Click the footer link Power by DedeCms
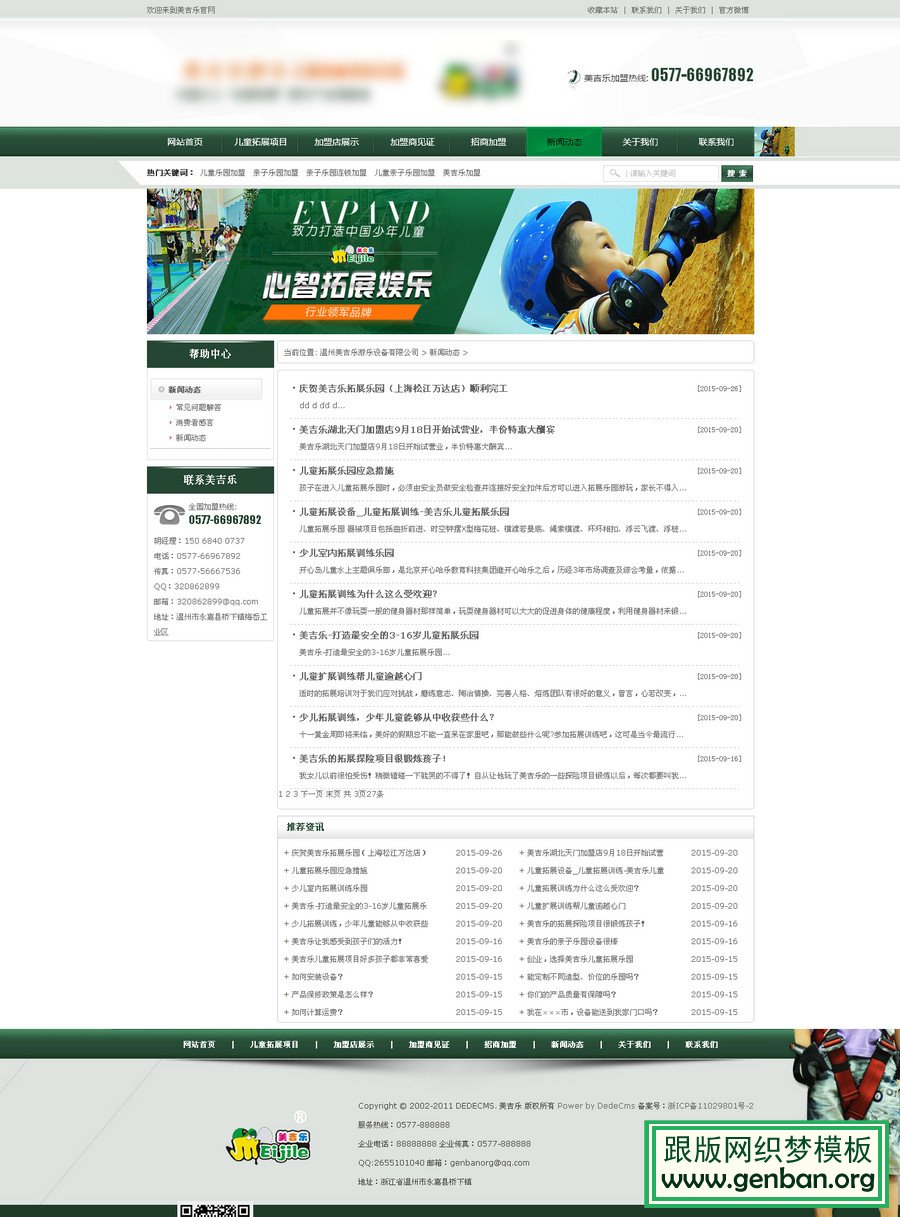The width and height of the screenshot is (900, 1217). tap(596, 1106)
